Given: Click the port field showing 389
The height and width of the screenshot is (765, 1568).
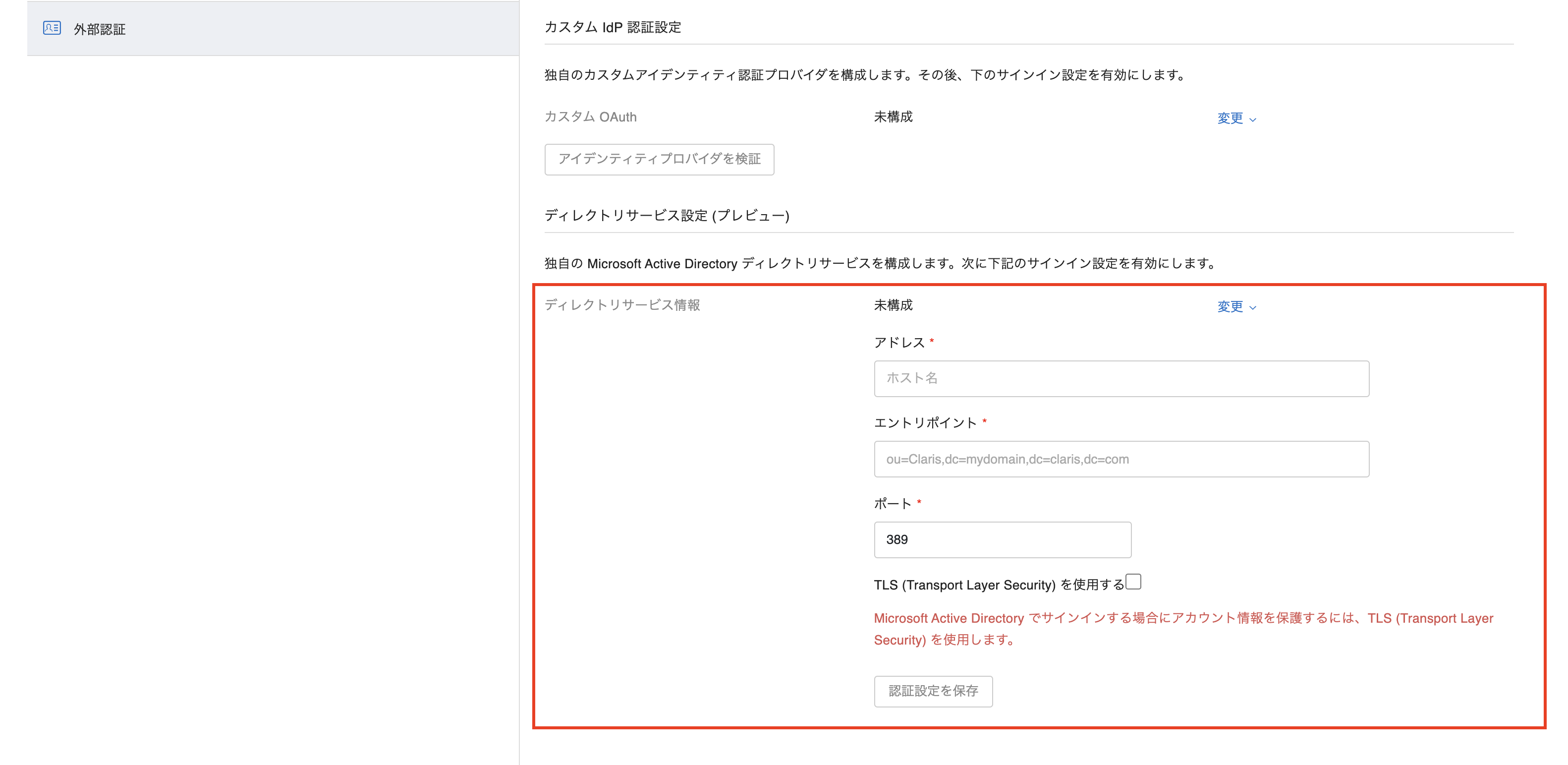Looking at the screenshot, I should point(1002,539).
